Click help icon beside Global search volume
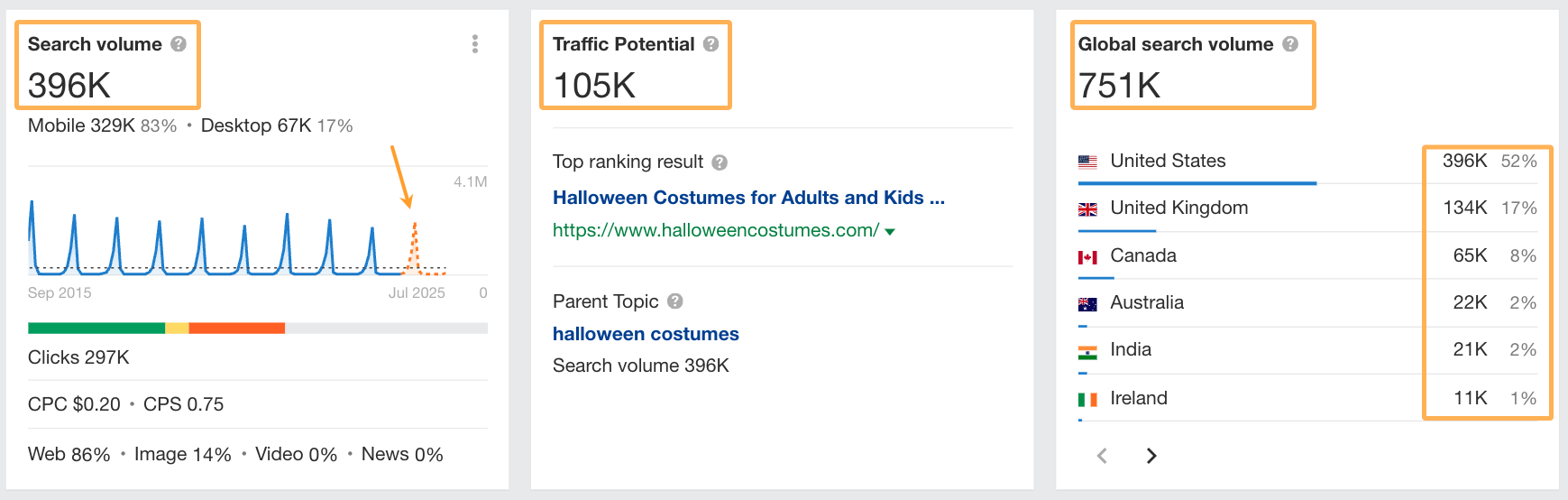Viewport: 1568px width, 500px height. pos(1290,44)
